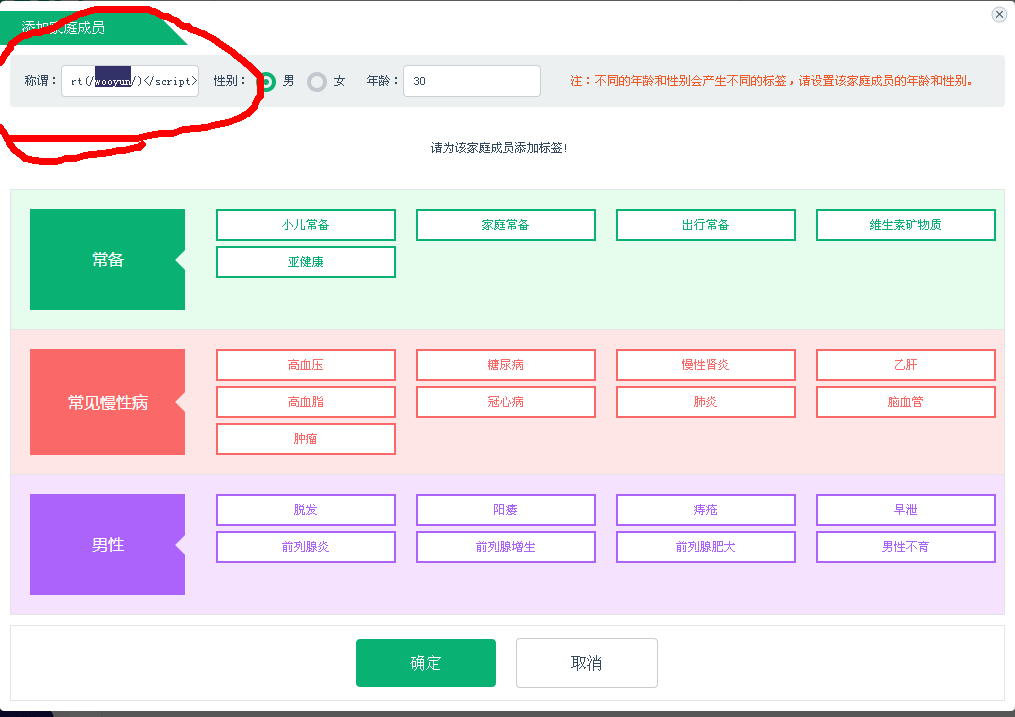Click the 常见慢性病 category block
The height and width of the screenshot is (717, 1015).
click(x=107, y=402)
